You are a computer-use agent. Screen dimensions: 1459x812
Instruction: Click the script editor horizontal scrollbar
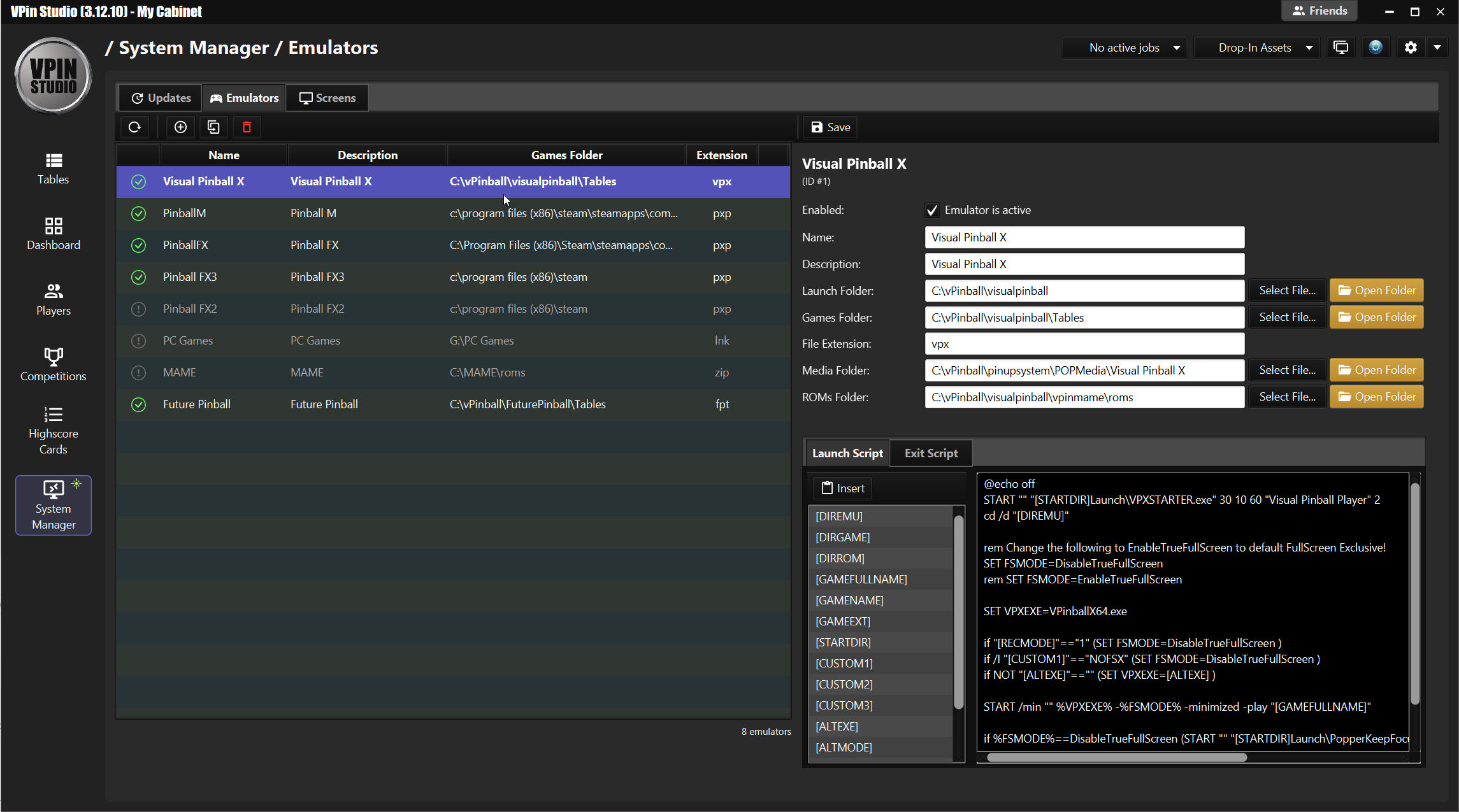(1116, 757)
